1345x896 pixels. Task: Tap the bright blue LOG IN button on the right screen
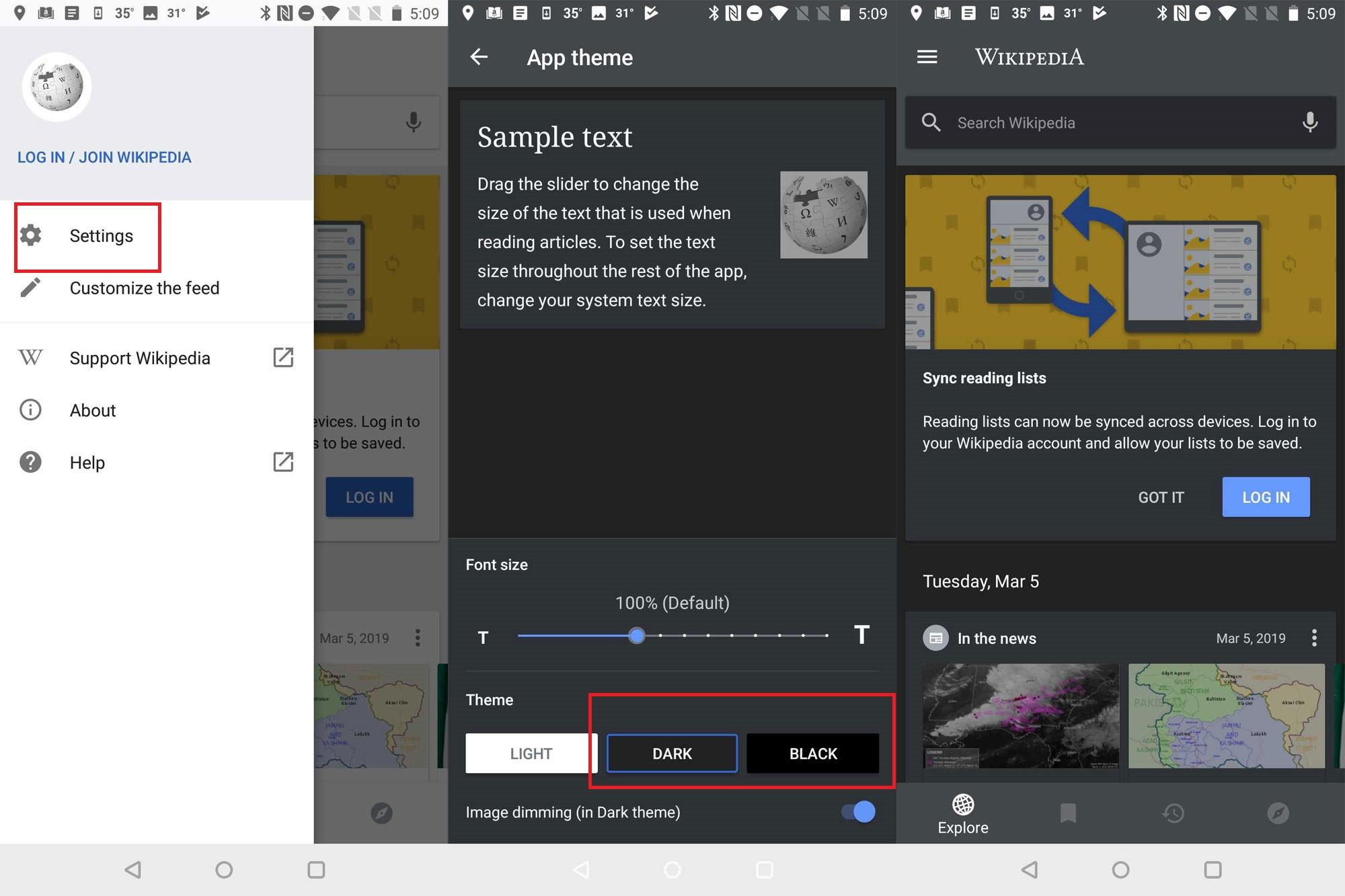coord(1266,497)
